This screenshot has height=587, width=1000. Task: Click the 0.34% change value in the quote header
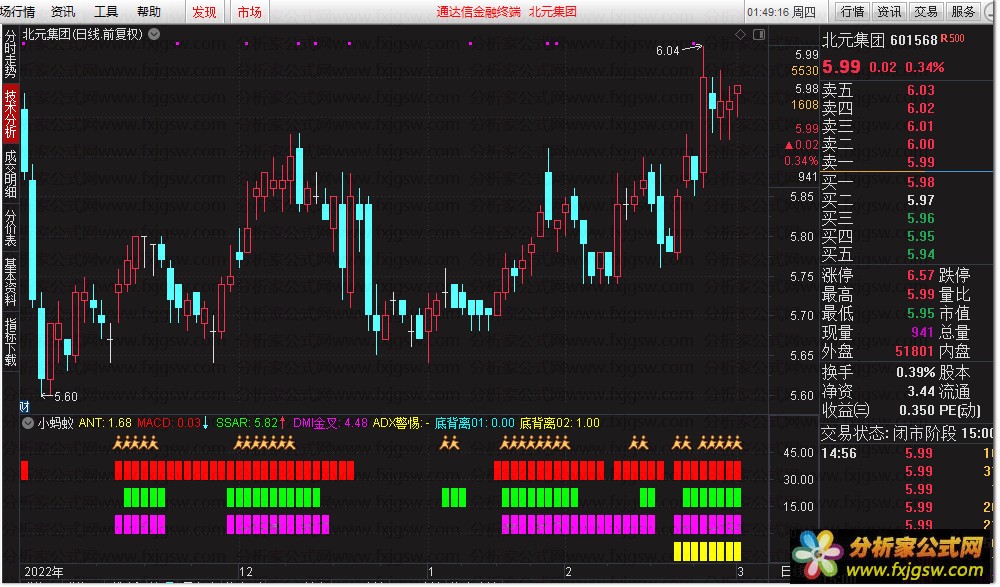(924, 67)
